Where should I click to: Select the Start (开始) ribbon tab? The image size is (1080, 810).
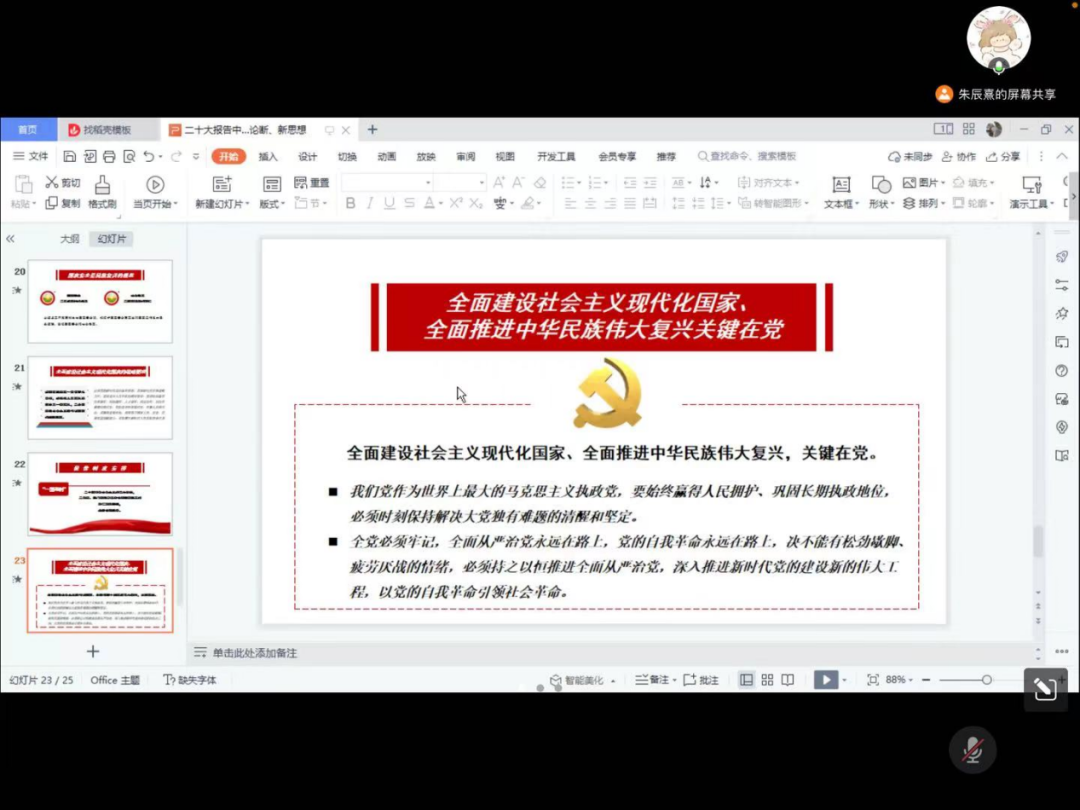(x=229, y=156)
